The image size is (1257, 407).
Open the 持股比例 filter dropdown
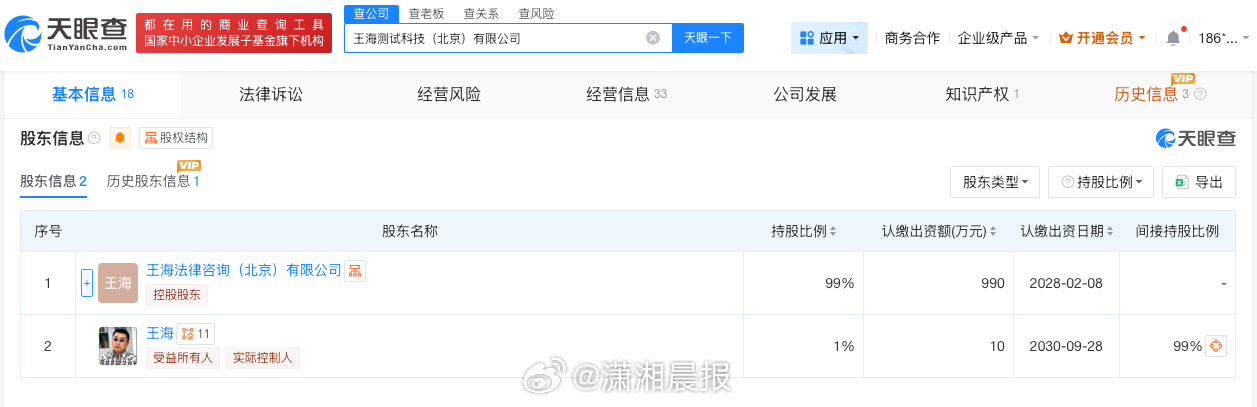[1101, 182]
